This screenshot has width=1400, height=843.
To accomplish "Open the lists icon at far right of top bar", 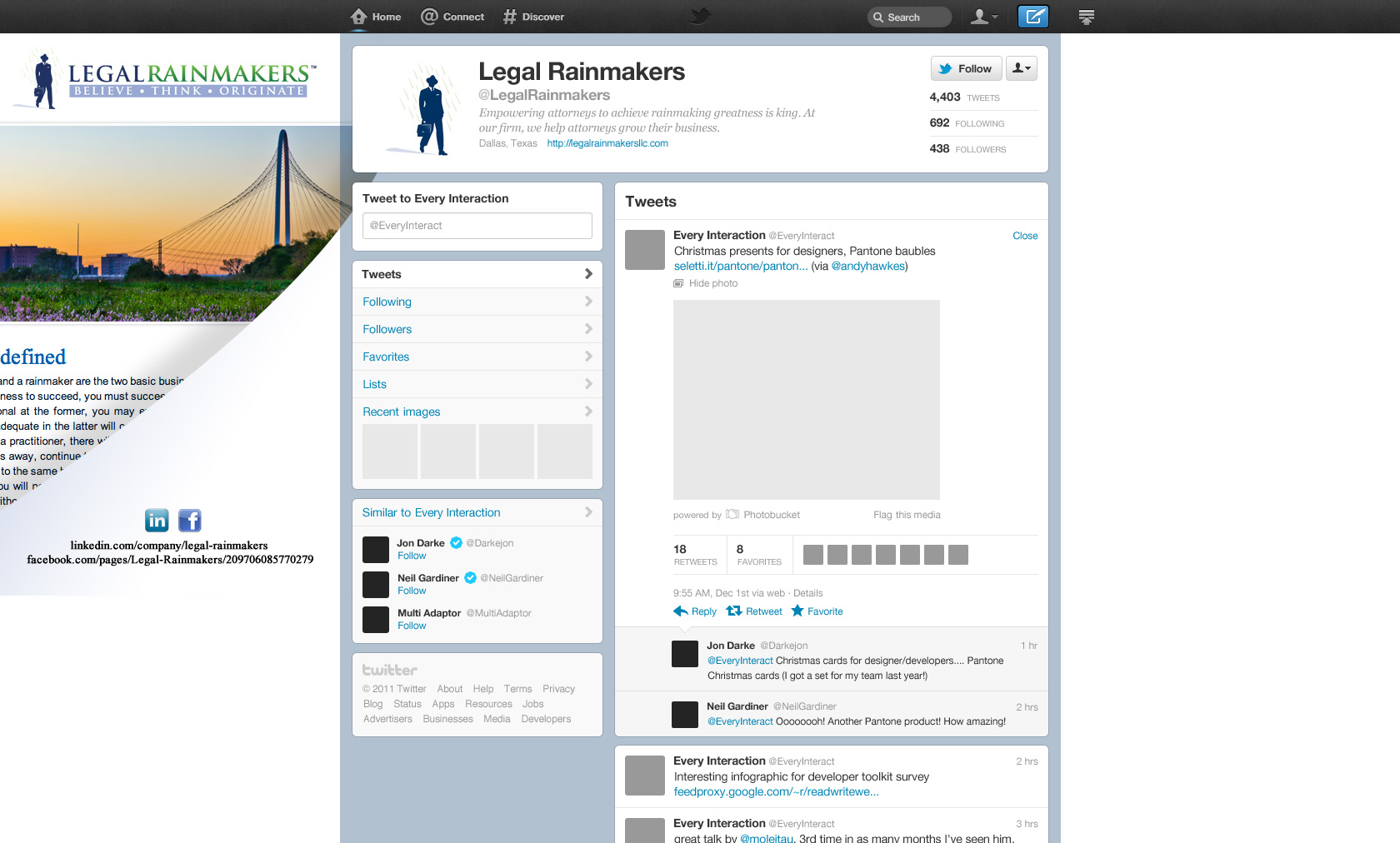I will [x=1086, y=17].
